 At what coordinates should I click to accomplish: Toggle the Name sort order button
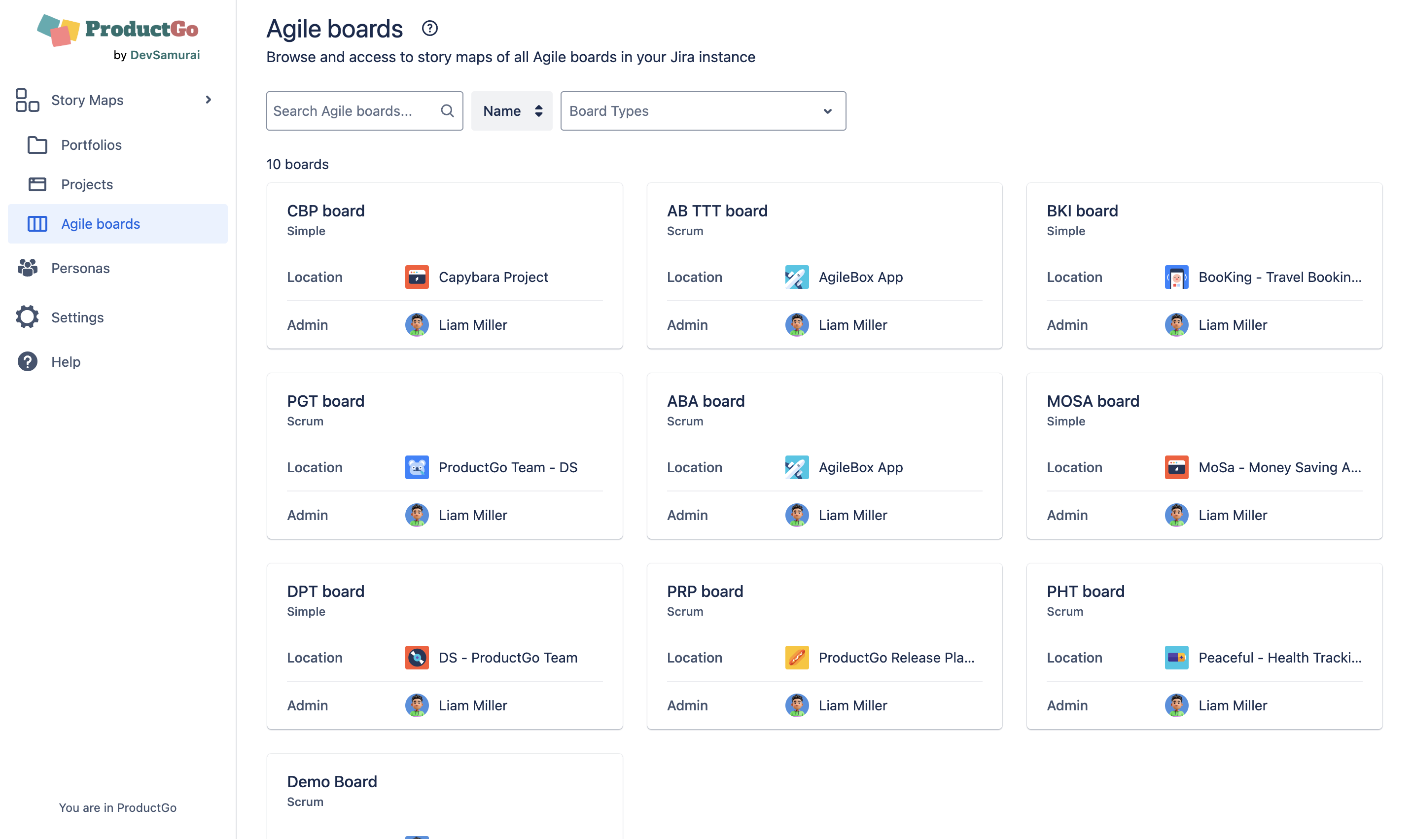coord(512,111)
